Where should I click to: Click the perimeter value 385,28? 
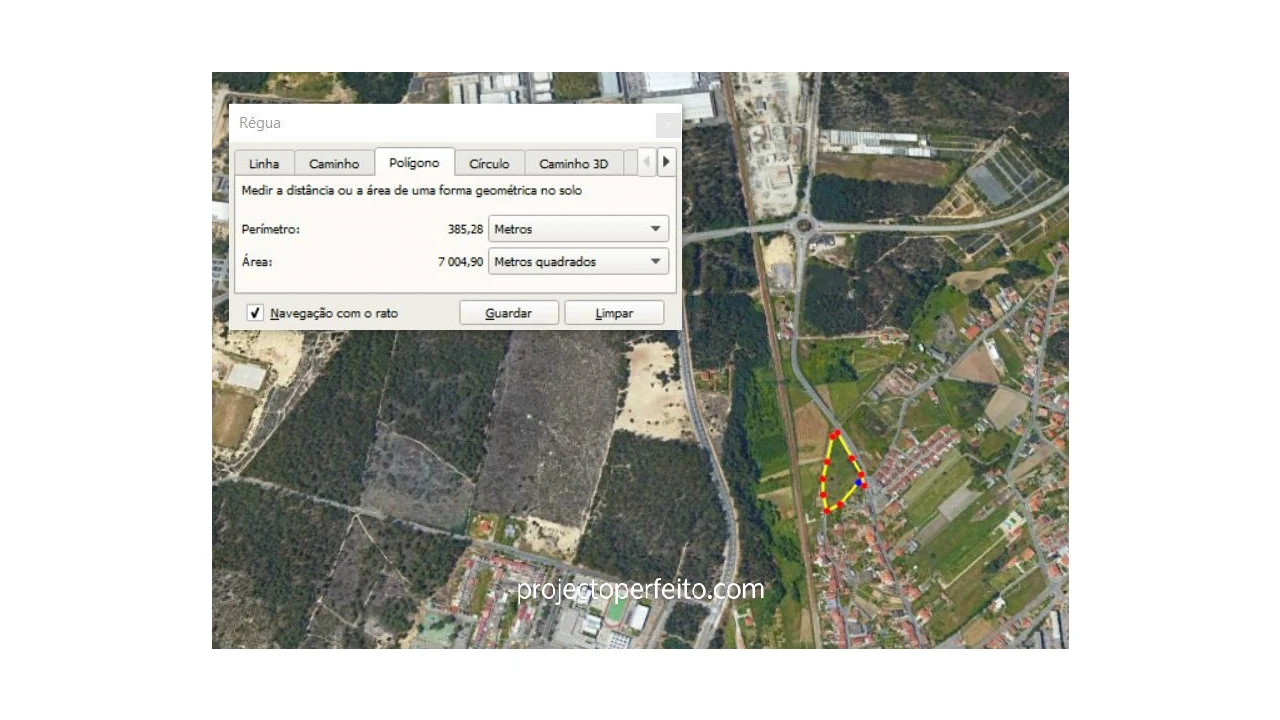[465, 229]
